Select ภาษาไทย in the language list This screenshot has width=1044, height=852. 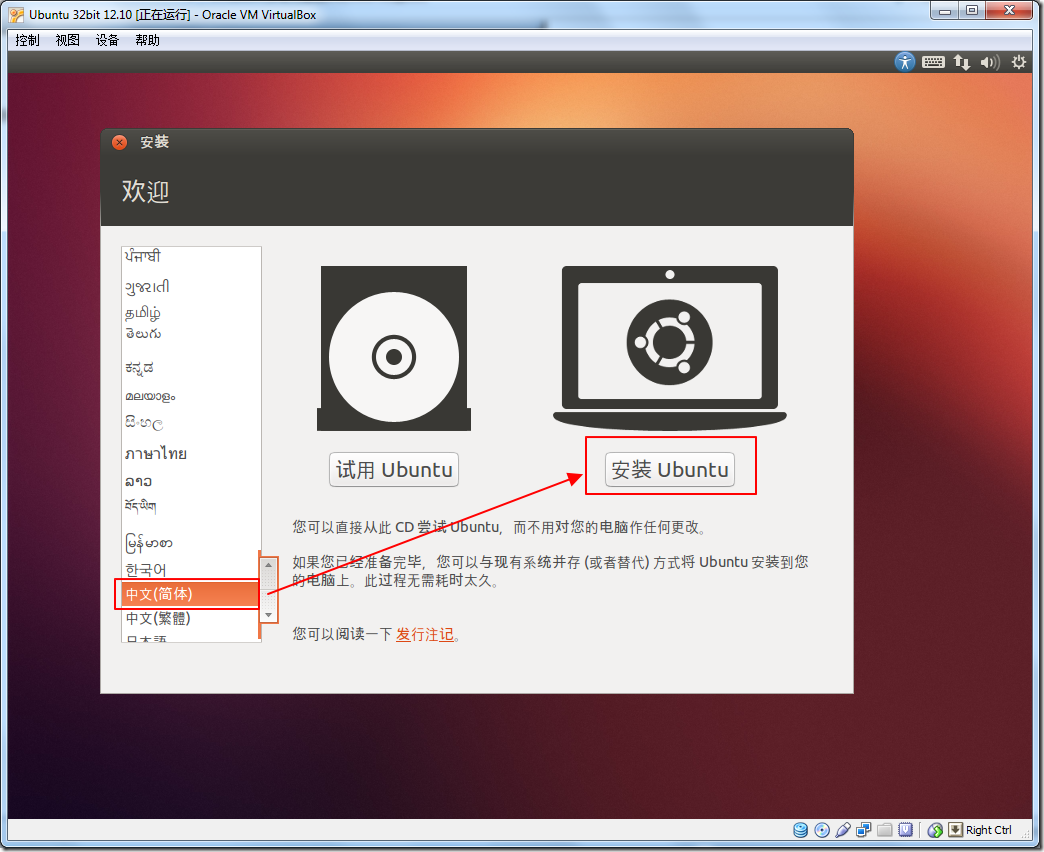coord(190,453)
